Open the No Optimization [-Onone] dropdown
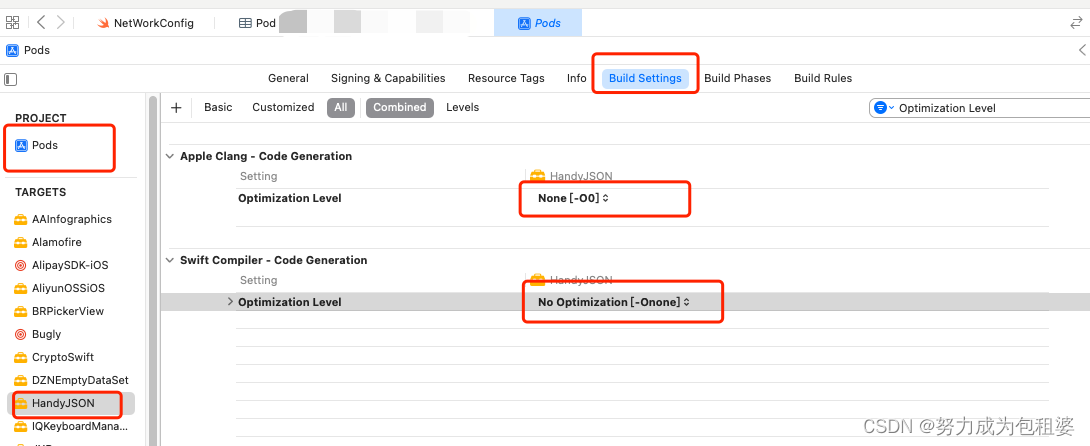This screenshot has height=446, width=1090. point(615,302)
